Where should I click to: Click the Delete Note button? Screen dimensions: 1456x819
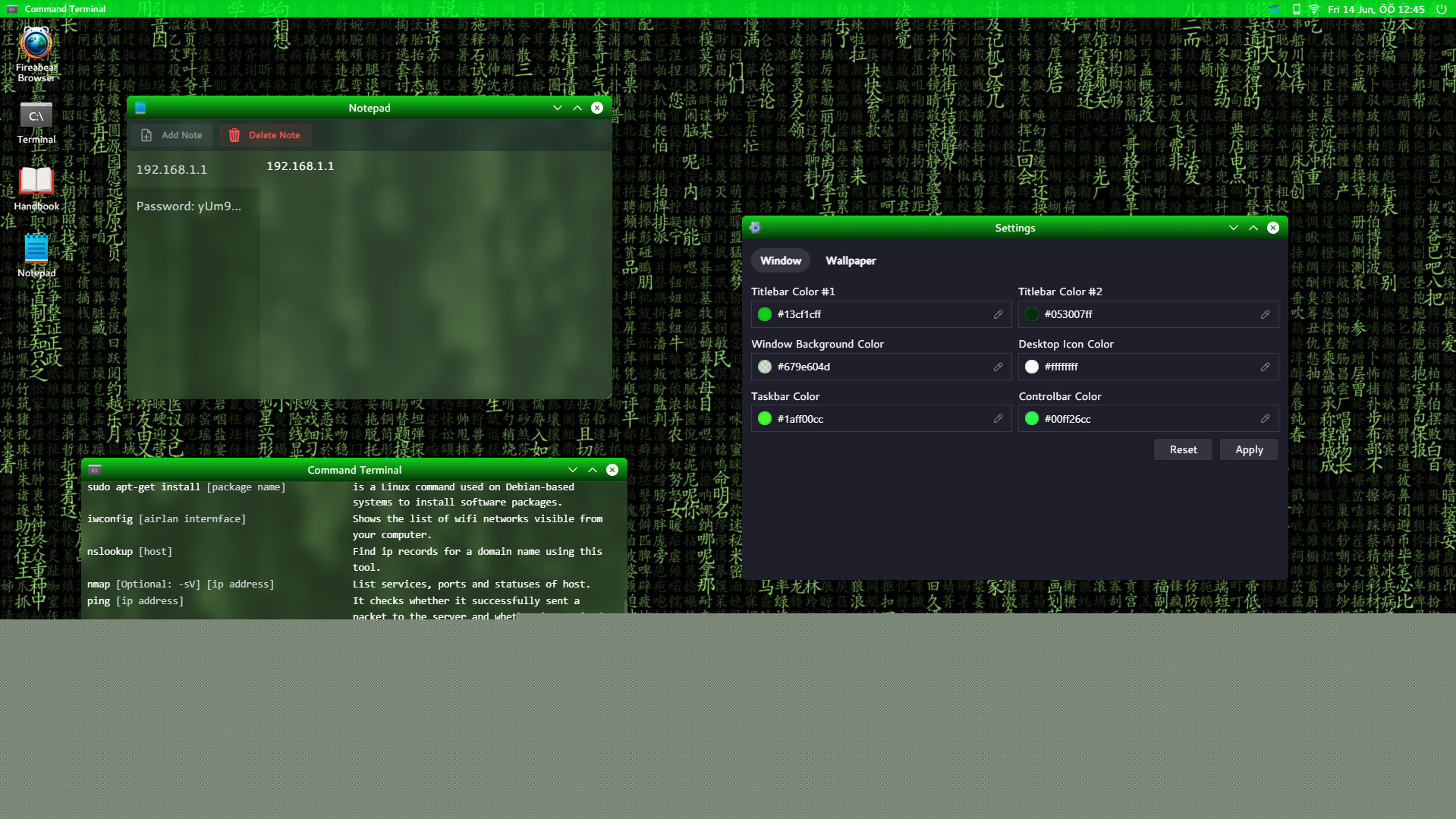click(265, 135)
